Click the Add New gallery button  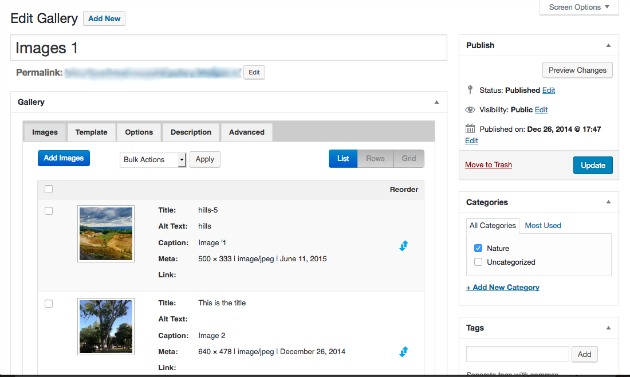click(x=104, y=18)
